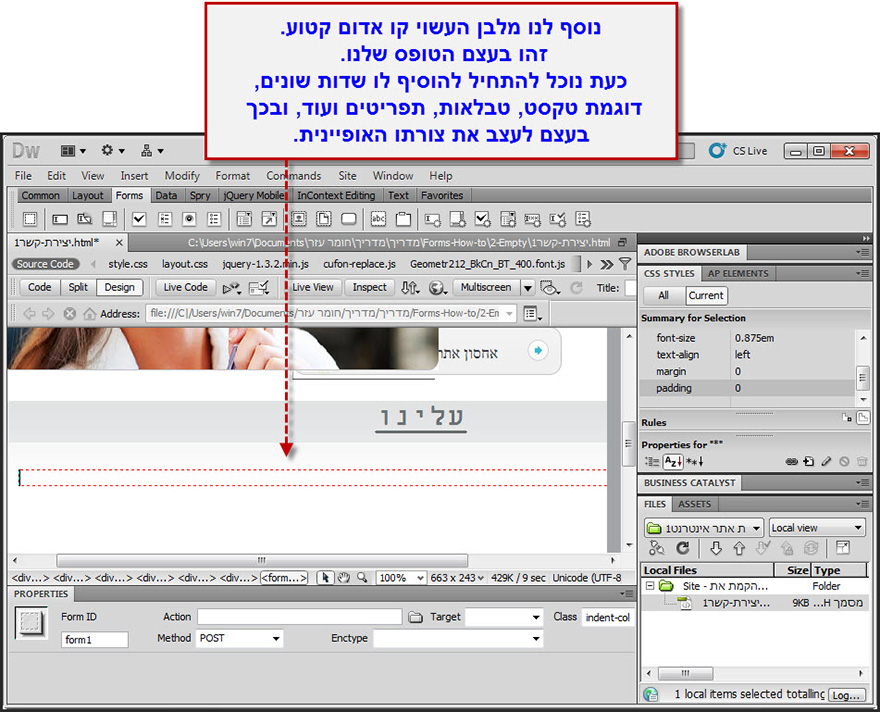This screenshot has height=712, width=880.
Task: Open the 100% zoom level dropdown
Action: [401, 578]
